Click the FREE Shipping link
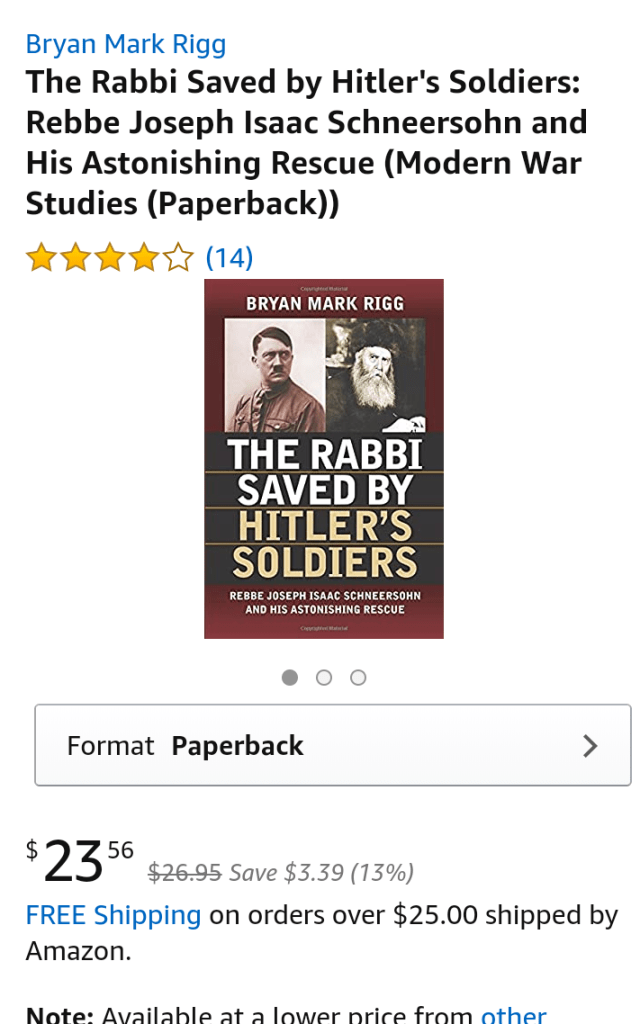The image size is (640, 1024). pos(113,916)
